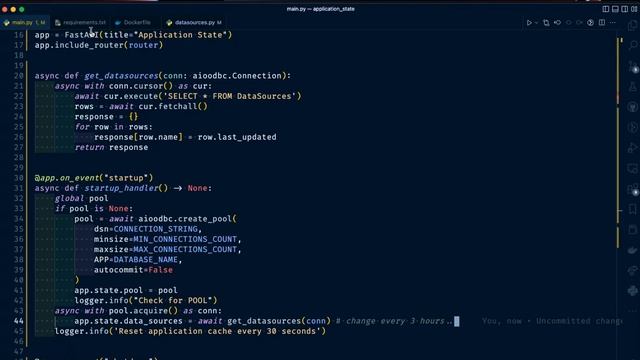Image resolution: width=640 pixels, height=360 pixels.
Task: Click the window title 'main.py — application_state'
Action: (320, 9)
